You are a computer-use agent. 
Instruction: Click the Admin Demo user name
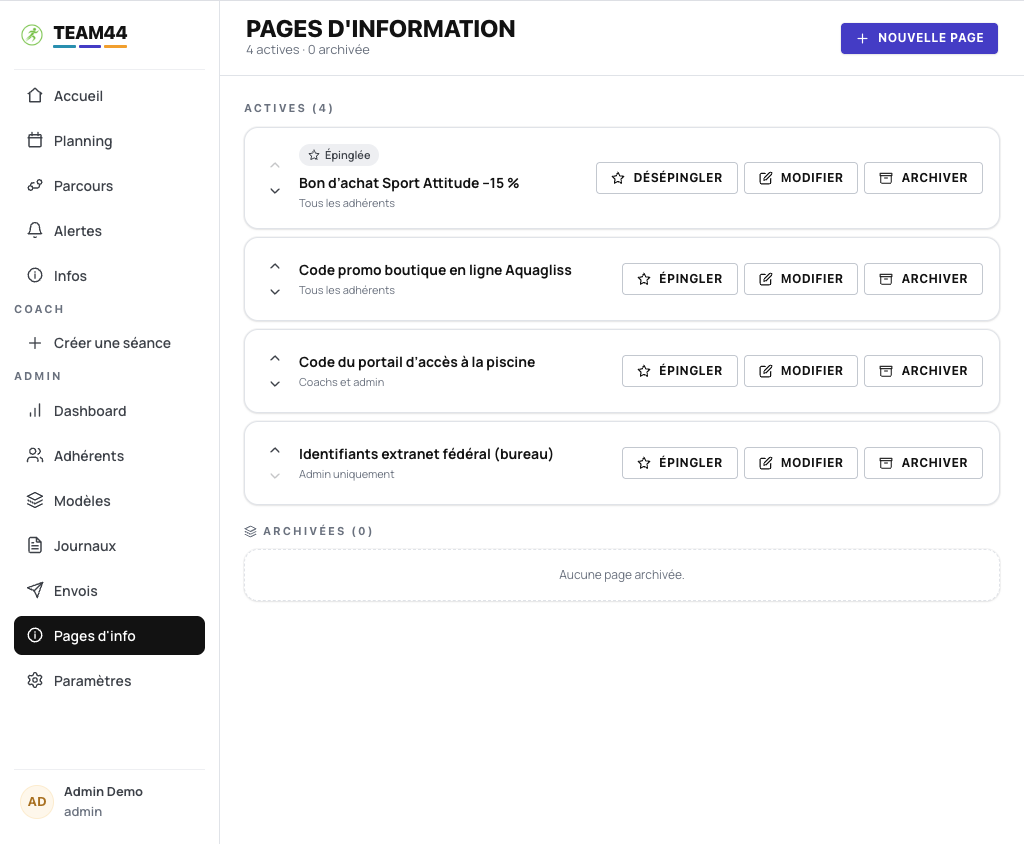pyautogui.click(x=103, y=792)
